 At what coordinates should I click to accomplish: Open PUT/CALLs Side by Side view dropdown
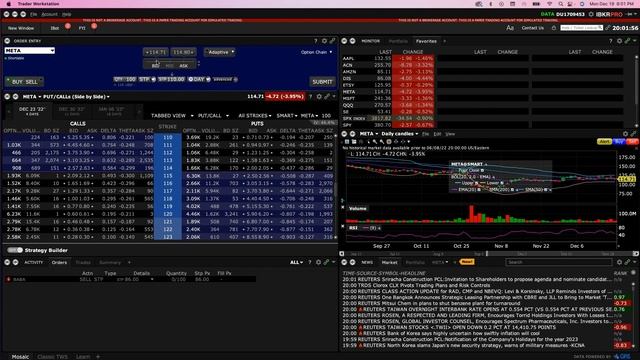[x=76, y=97]
